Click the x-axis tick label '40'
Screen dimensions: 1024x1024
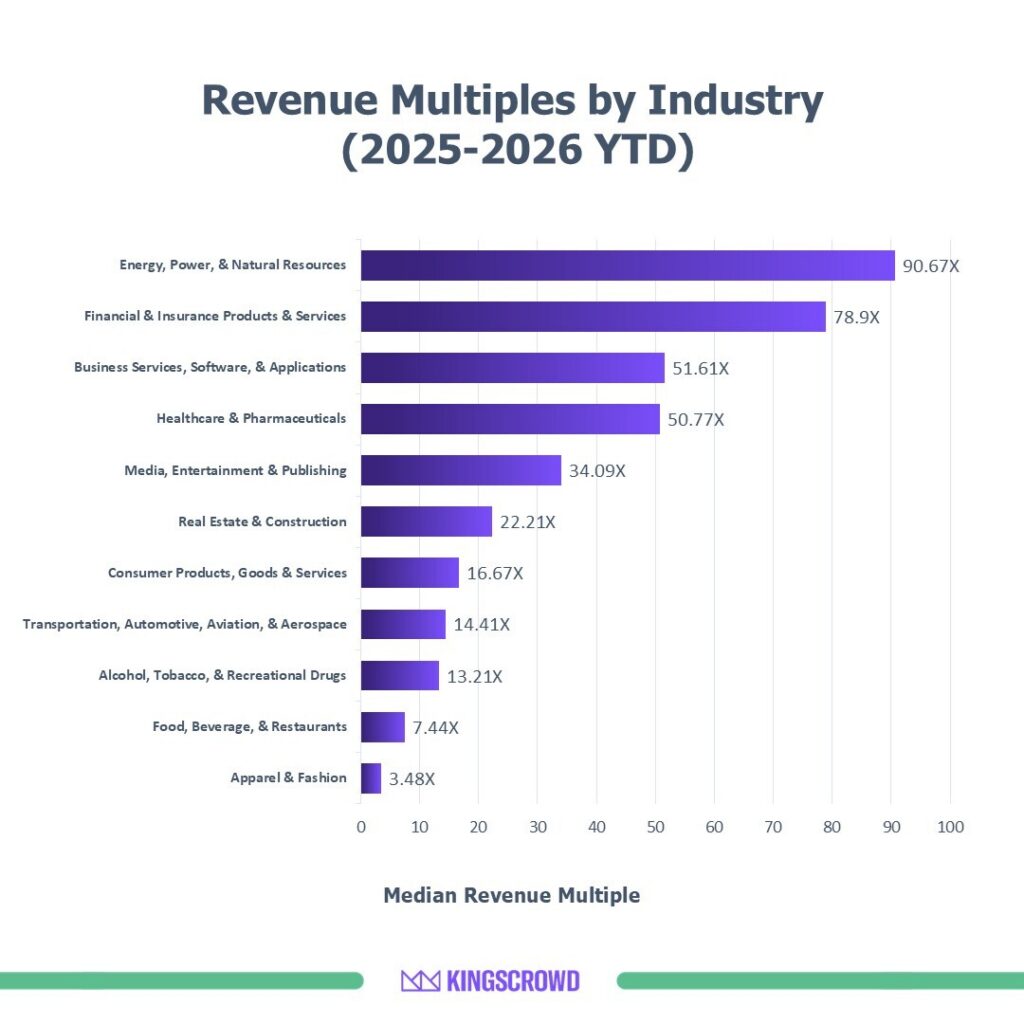(597, 827)
